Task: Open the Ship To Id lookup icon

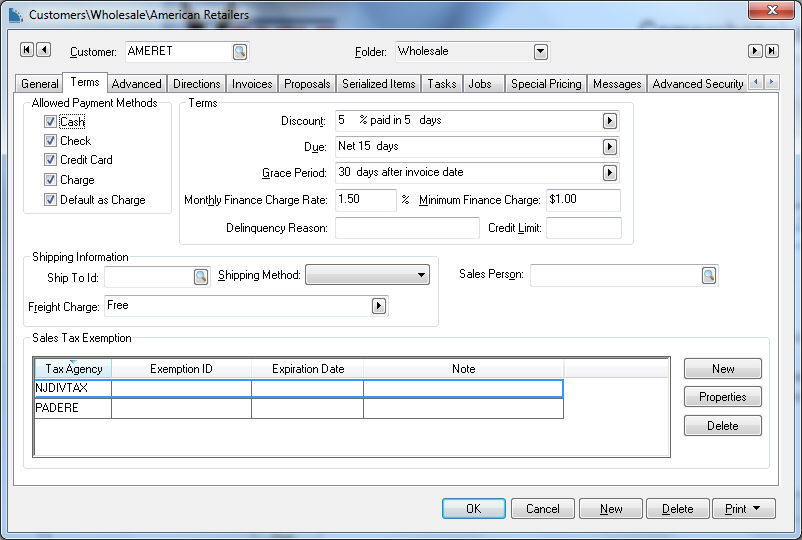Action: pos(201,276)
